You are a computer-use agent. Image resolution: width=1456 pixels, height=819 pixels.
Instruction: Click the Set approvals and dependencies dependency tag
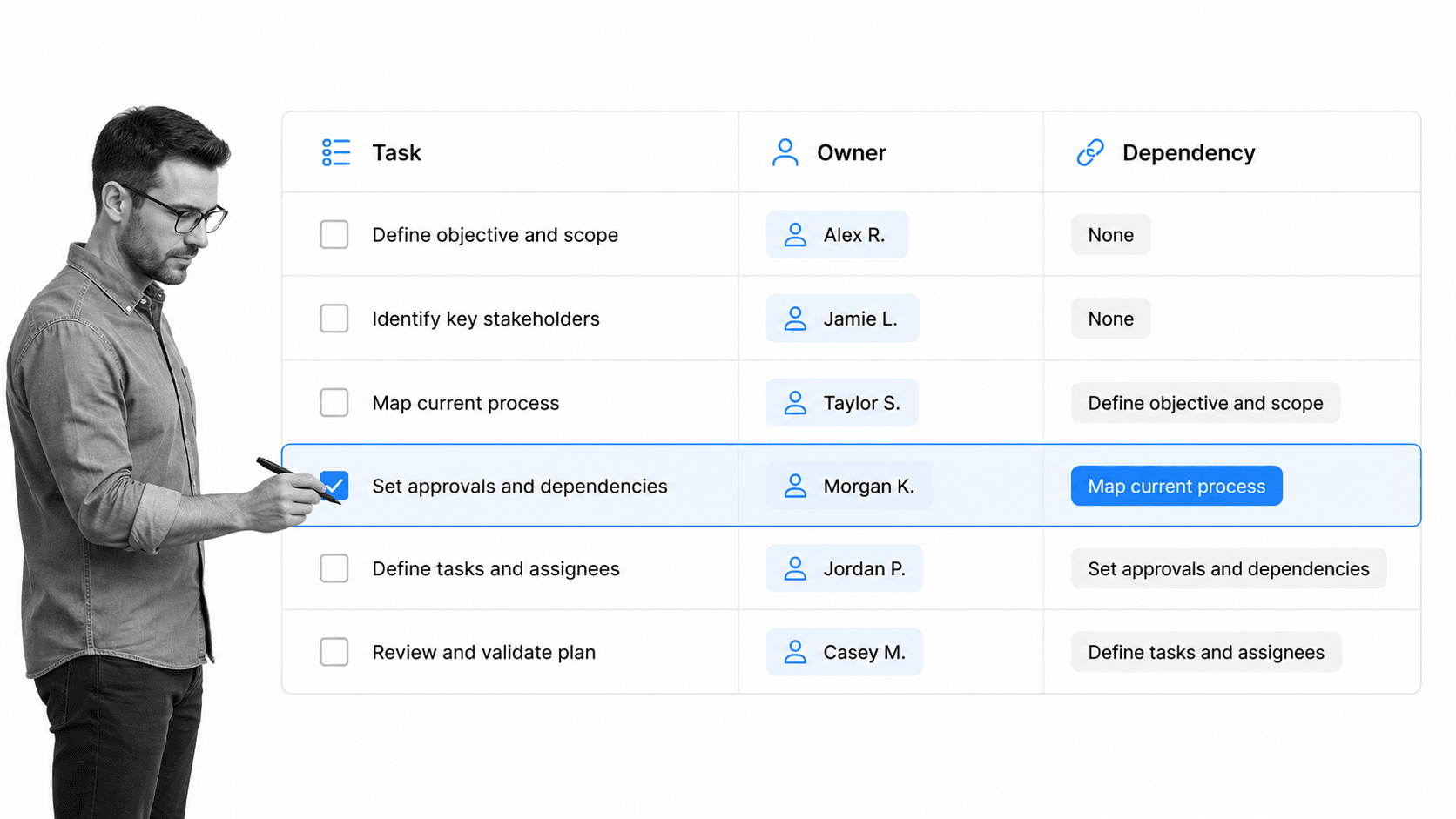click(1229, 568)
